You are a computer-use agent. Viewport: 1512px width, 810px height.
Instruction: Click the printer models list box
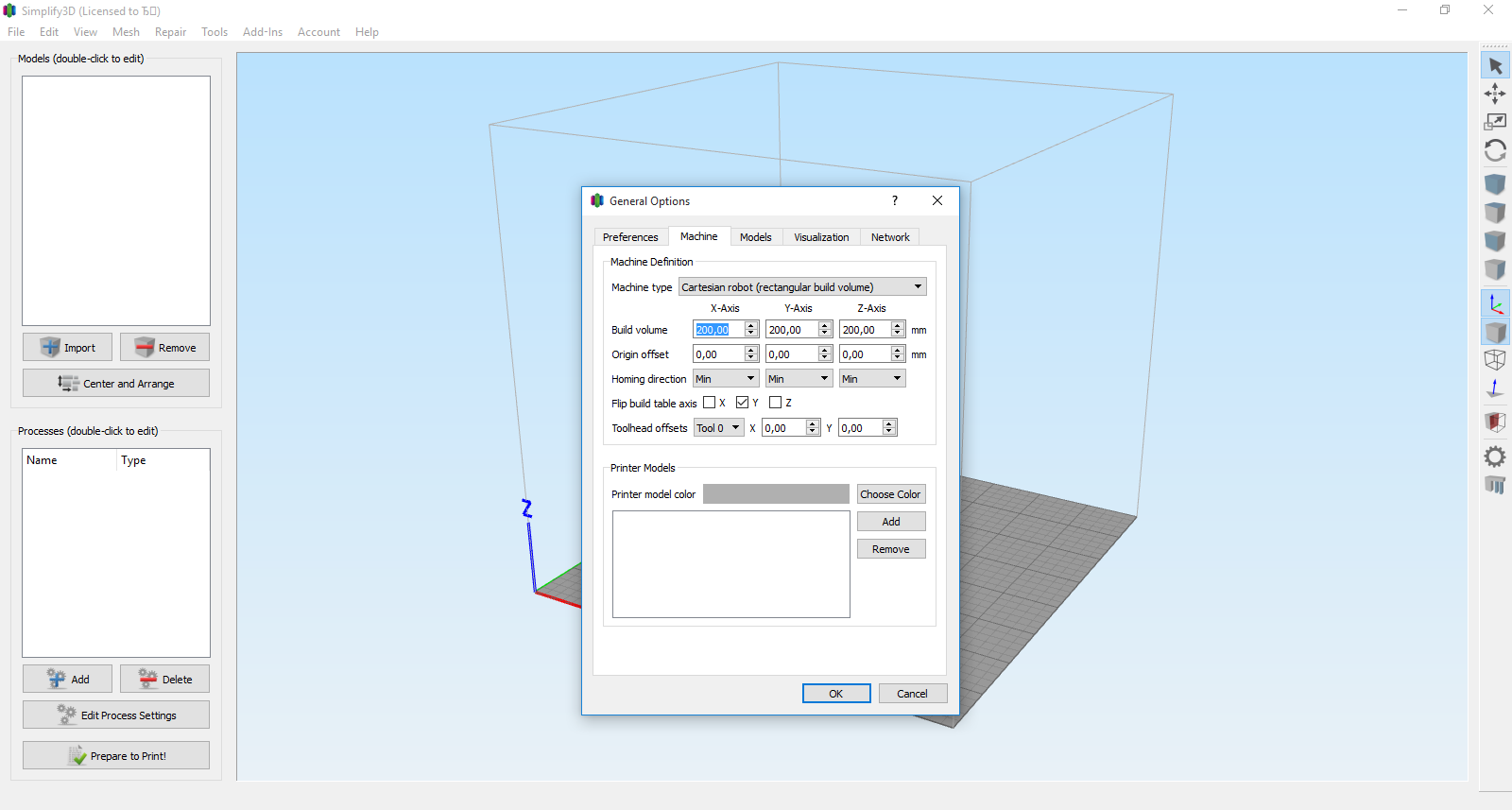click(x=731, y=564)
